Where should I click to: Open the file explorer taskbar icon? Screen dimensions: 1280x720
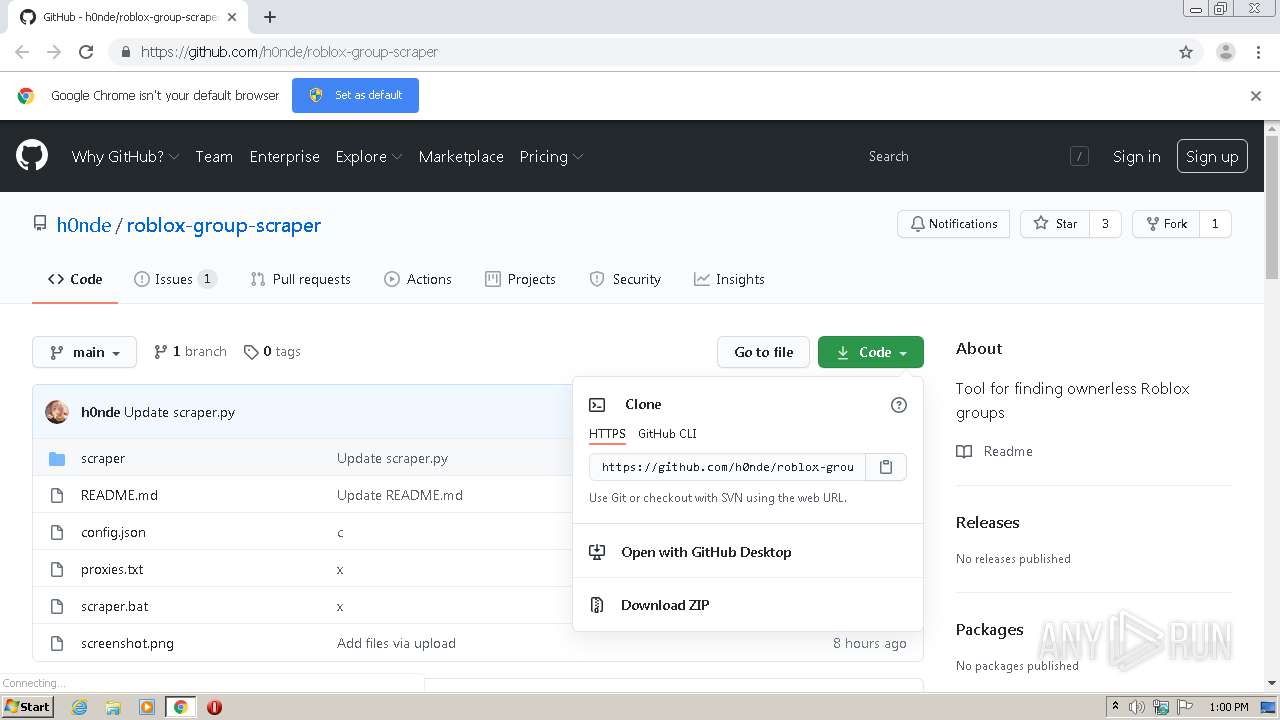tap(113, 707)
